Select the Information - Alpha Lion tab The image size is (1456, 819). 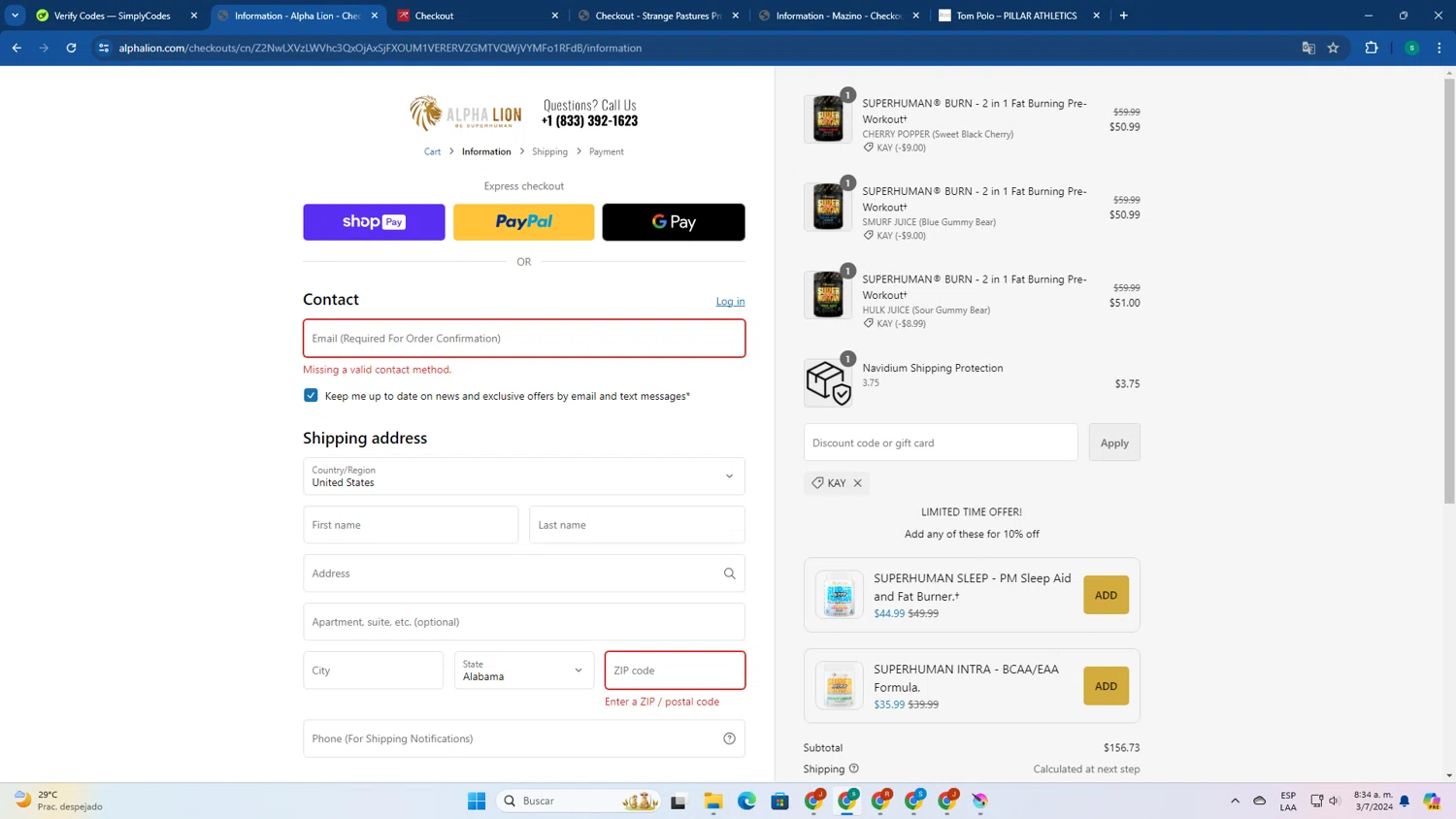click(x=297, y=16)
